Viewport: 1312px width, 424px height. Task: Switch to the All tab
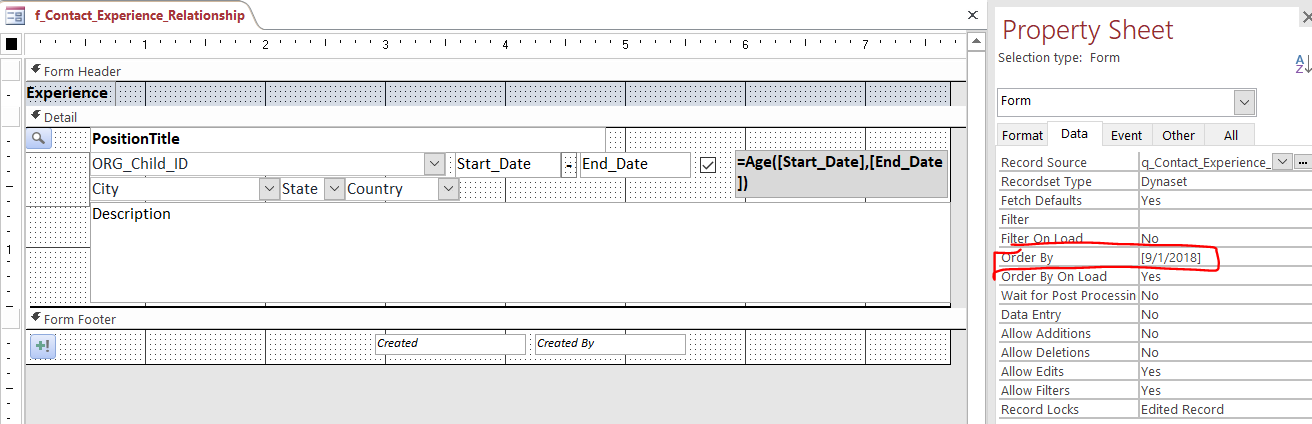1229,134
